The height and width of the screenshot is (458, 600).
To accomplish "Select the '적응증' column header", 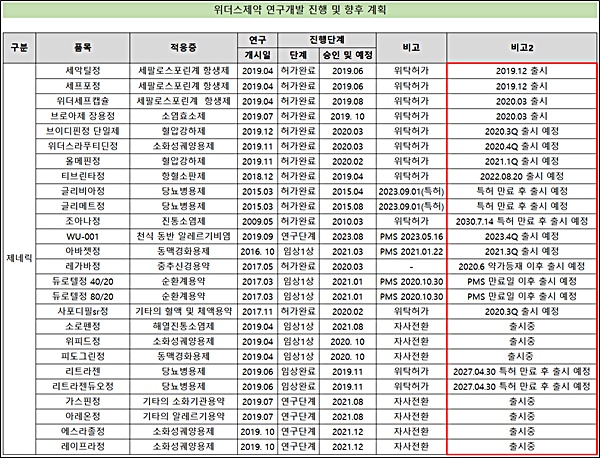I will (x=183, y=48).
